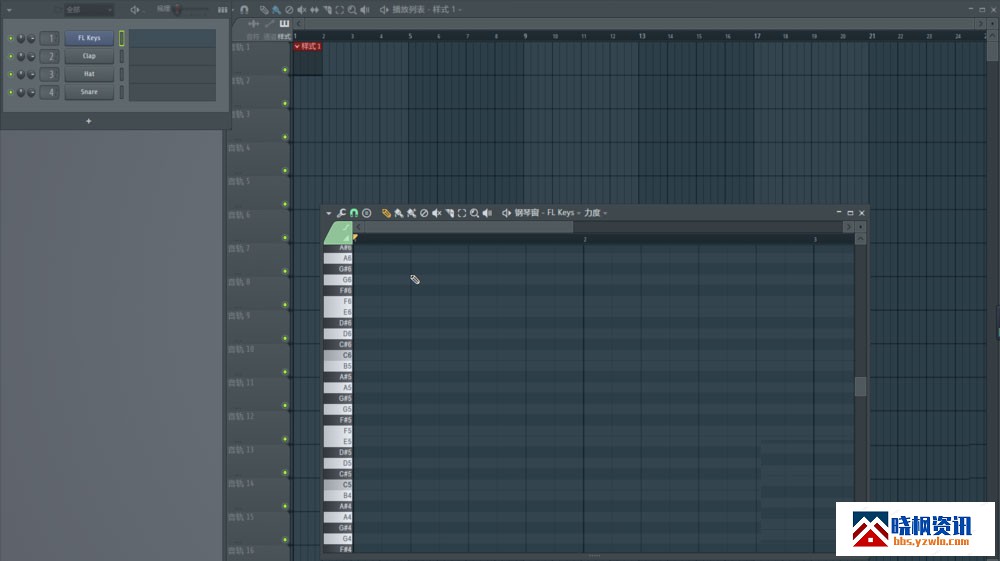Open the Hat channel button
Image resolution: width=1000 pixels, height=561 pixels.
89,74
